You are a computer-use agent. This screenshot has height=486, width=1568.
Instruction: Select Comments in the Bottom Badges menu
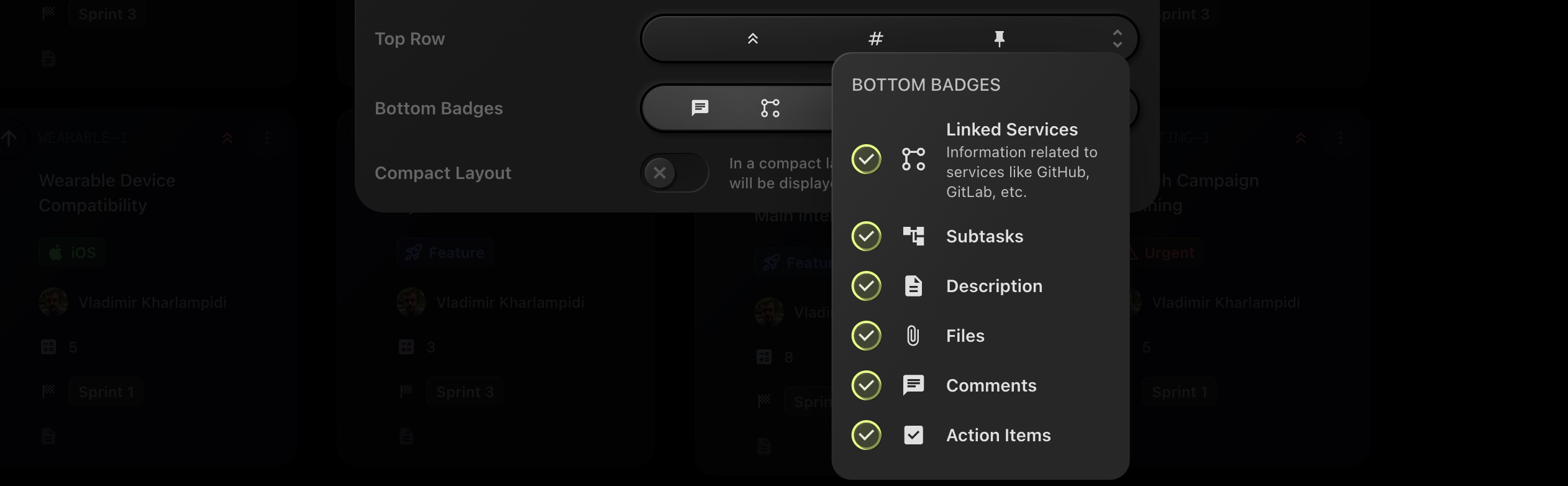click(991, 385)
